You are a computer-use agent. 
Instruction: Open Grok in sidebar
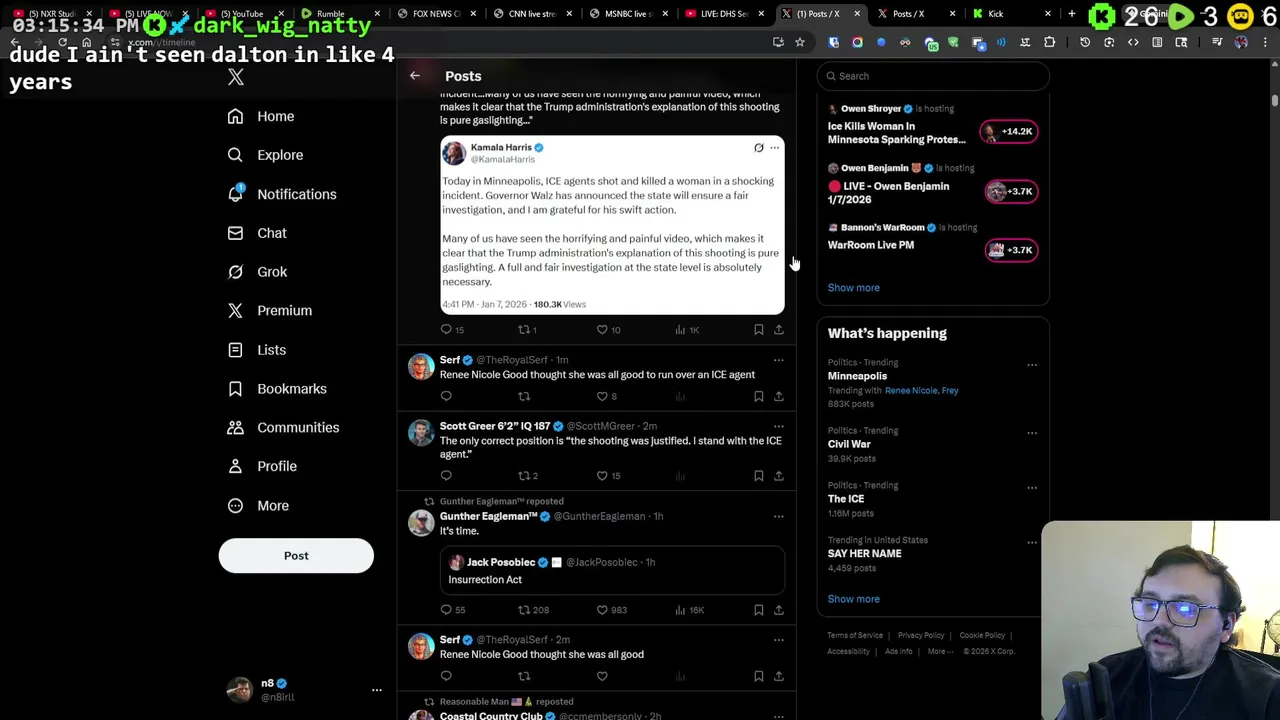coord(257,272)
